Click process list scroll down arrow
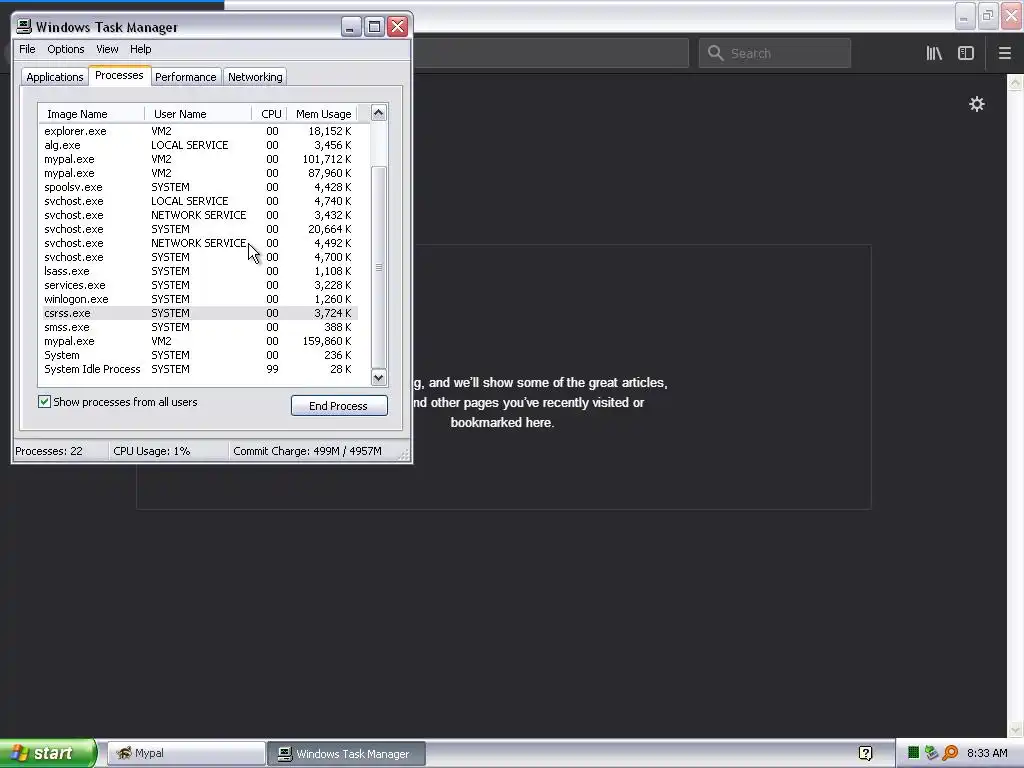 tap(379, 377)
